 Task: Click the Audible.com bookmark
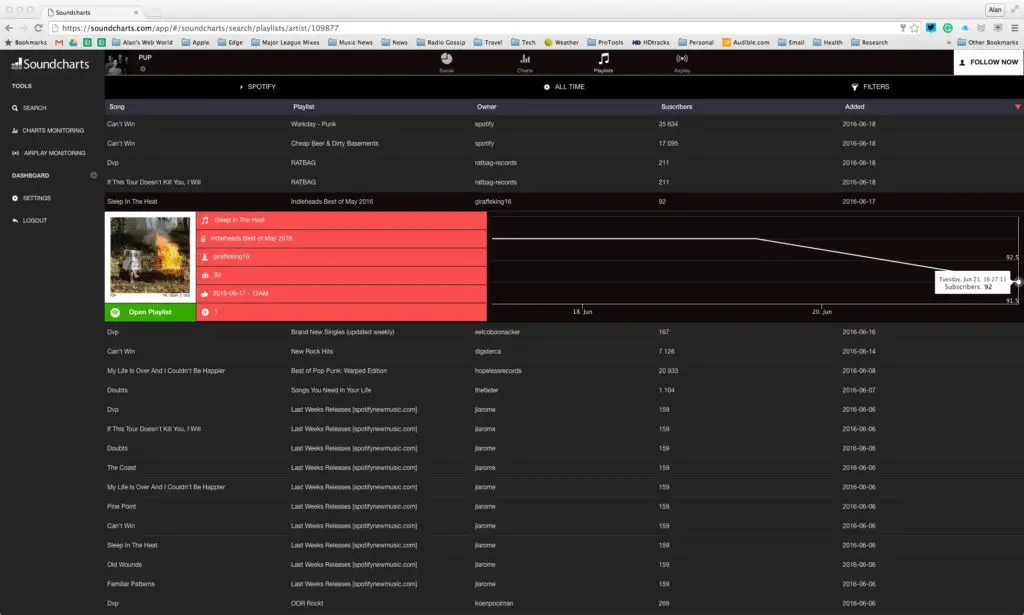[745, 42]
